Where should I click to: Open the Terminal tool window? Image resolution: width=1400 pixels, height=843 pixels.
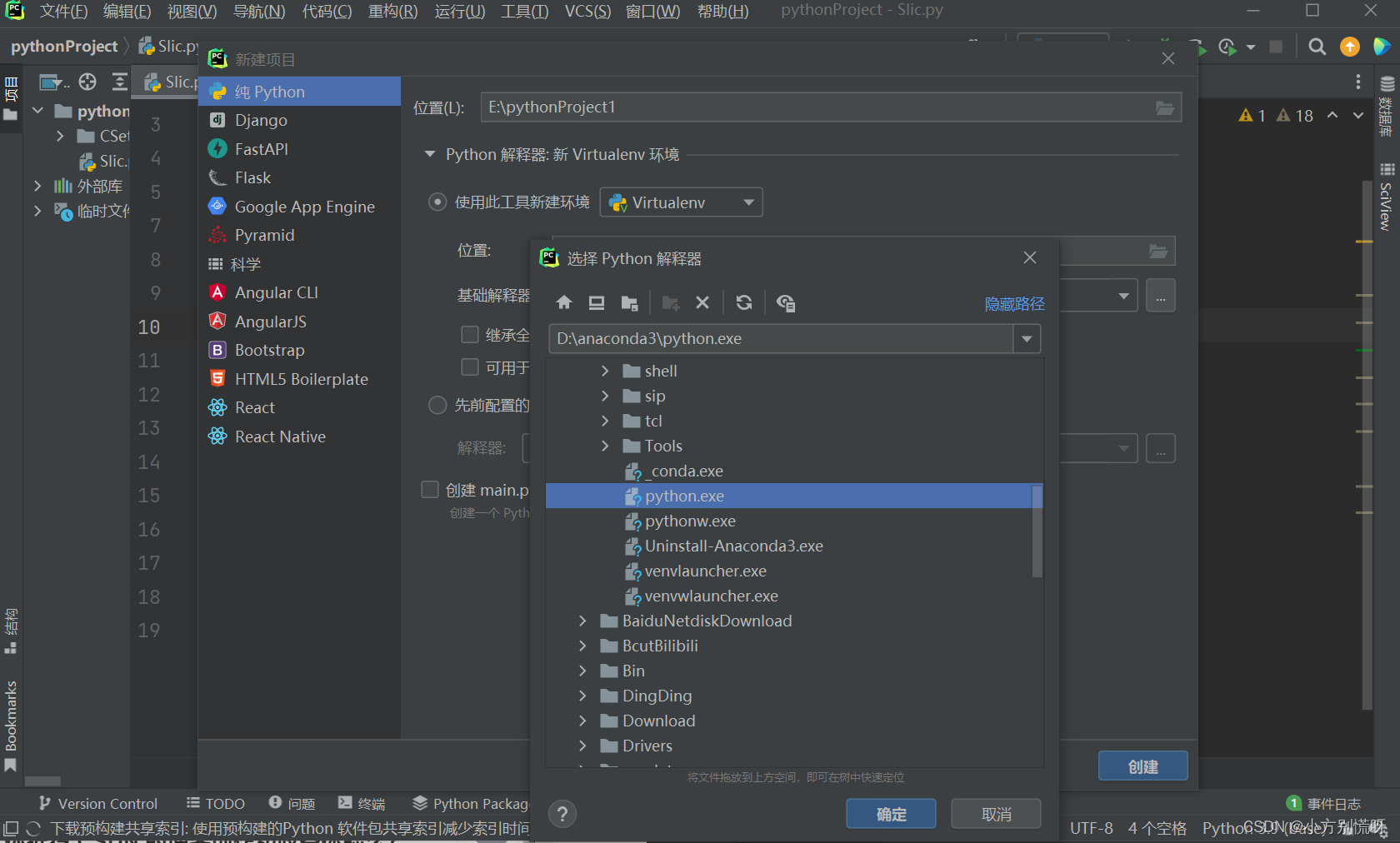(x=362, y=803)
